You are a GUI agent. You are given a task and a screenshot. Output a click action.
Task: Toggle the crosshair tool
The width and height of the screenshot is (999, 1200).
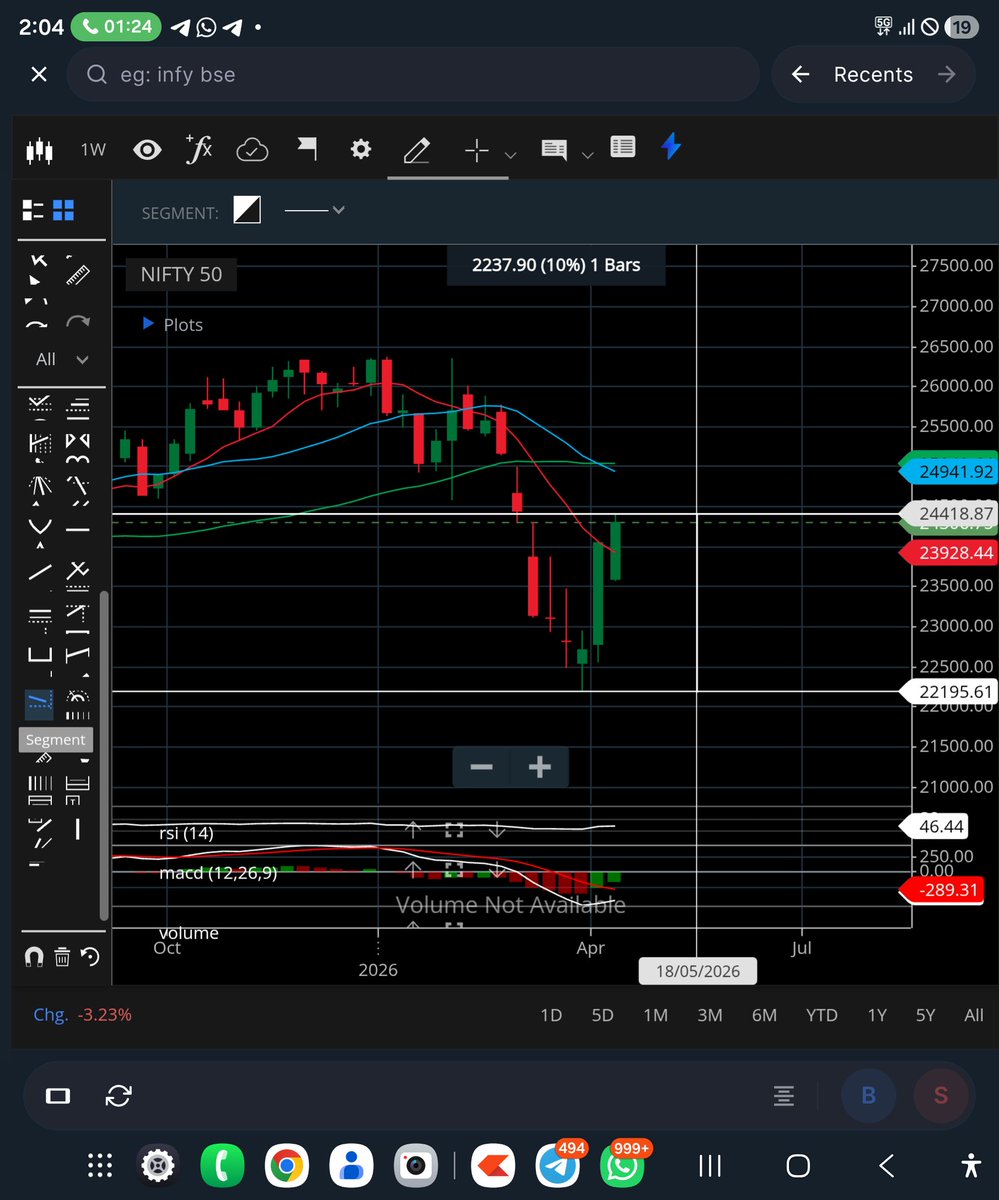point(476,150)
